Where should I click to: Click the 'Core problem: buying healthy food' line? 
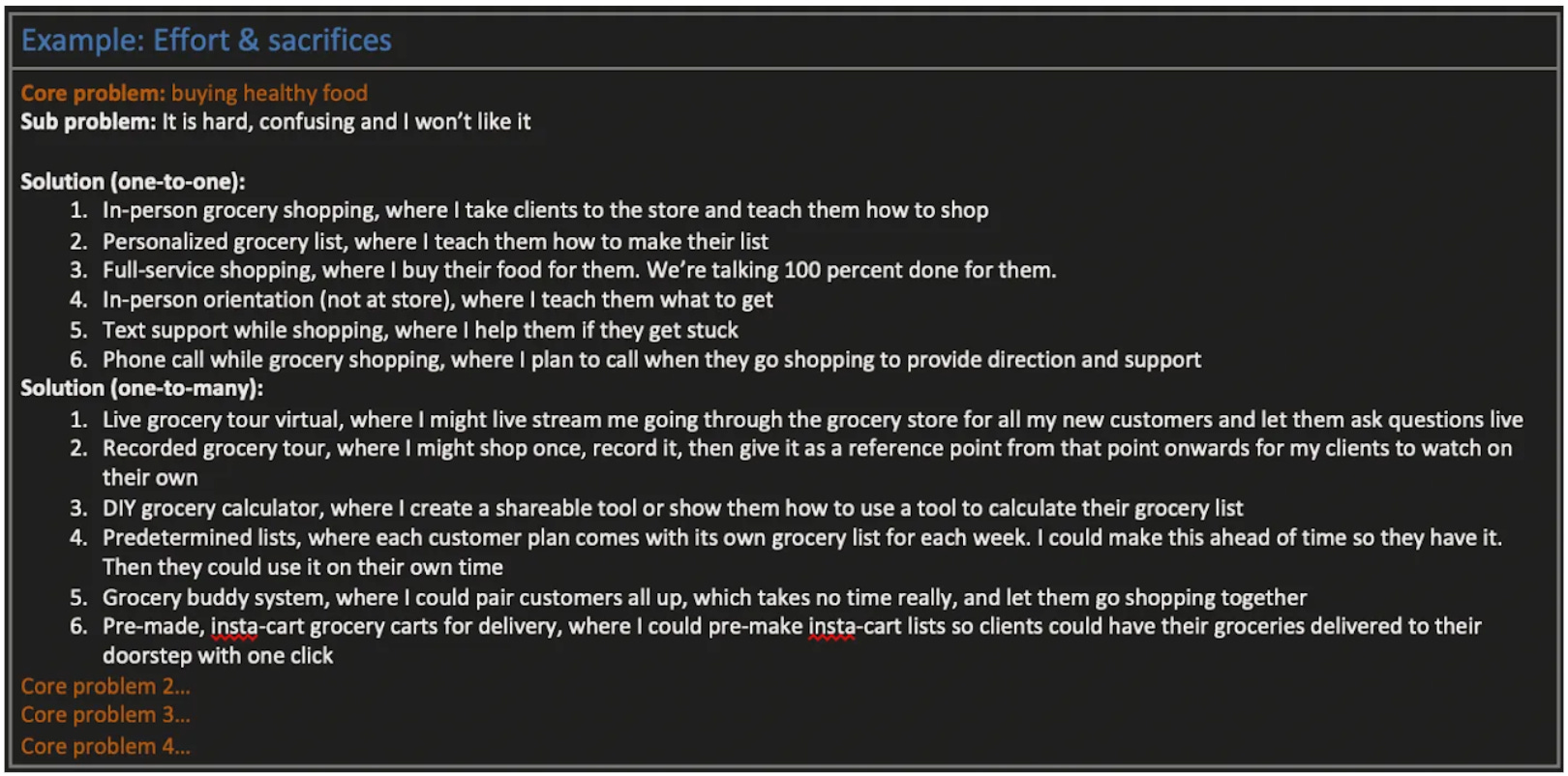coord(195,93)
